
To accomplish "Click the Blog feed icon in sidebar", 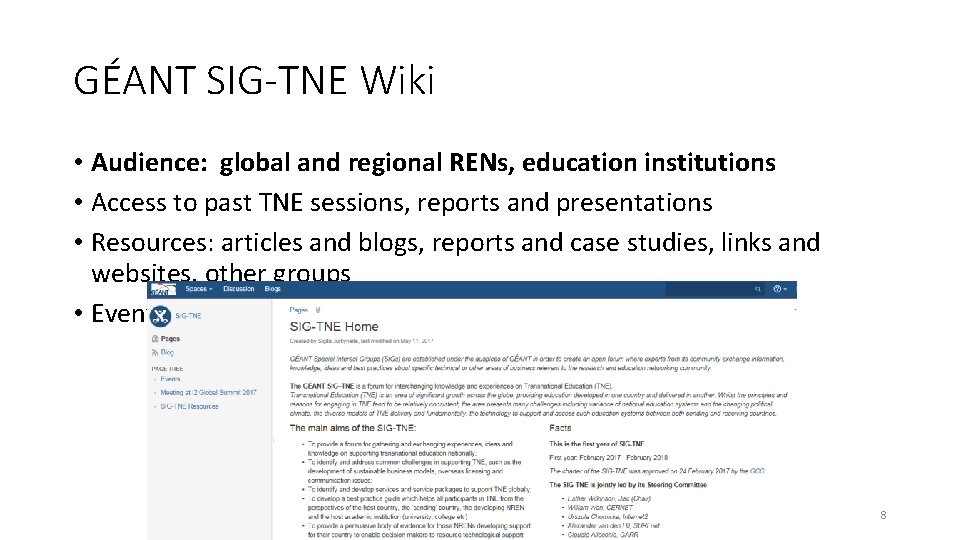I will point(154,353).
